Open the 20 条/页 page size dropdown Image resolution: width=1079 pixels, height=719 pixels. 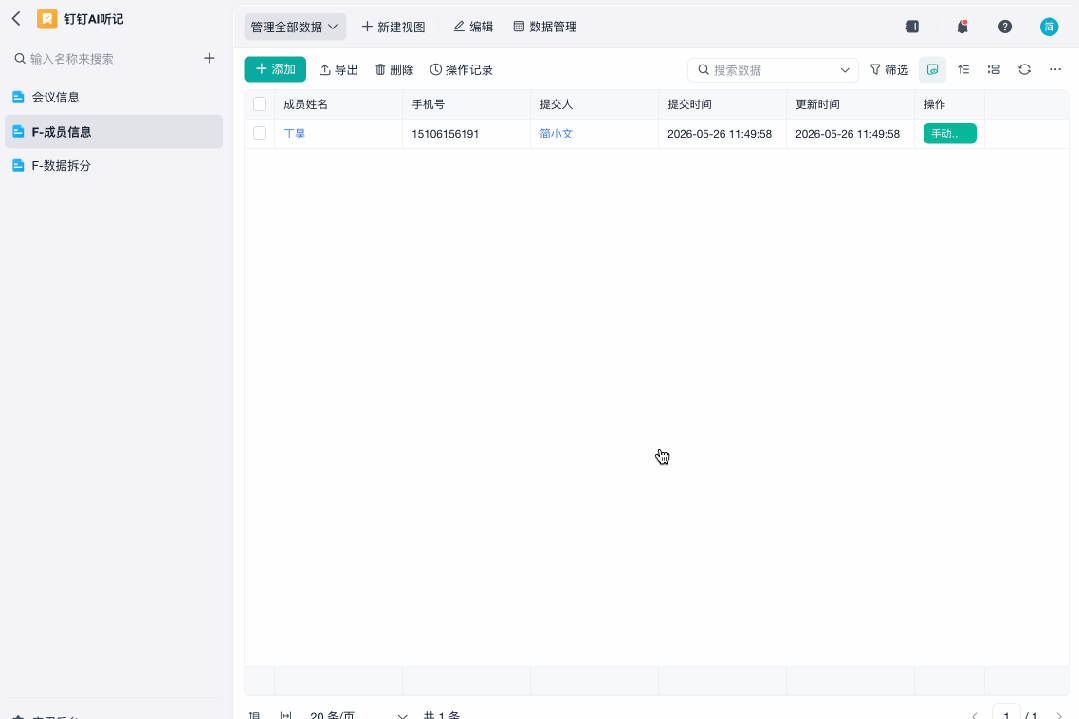point(359,715)
